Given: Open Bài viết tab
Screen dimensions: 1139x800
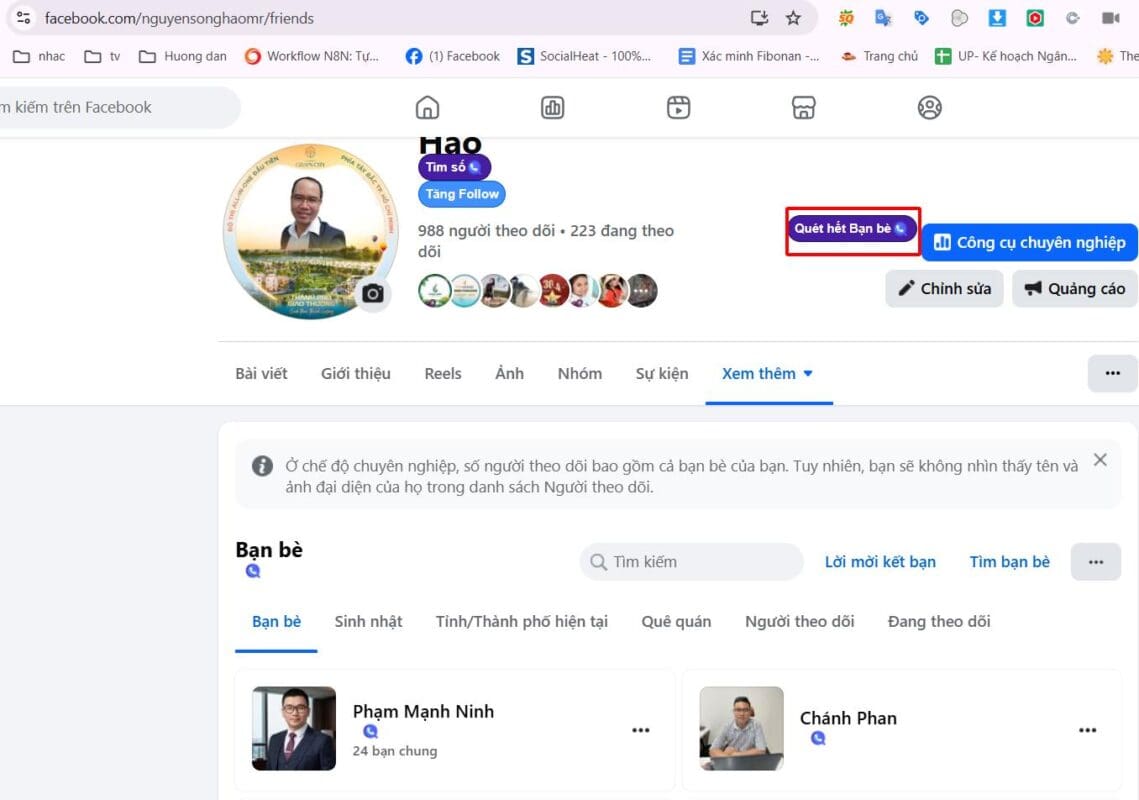Looking at the screenshot, I should 262,373.
